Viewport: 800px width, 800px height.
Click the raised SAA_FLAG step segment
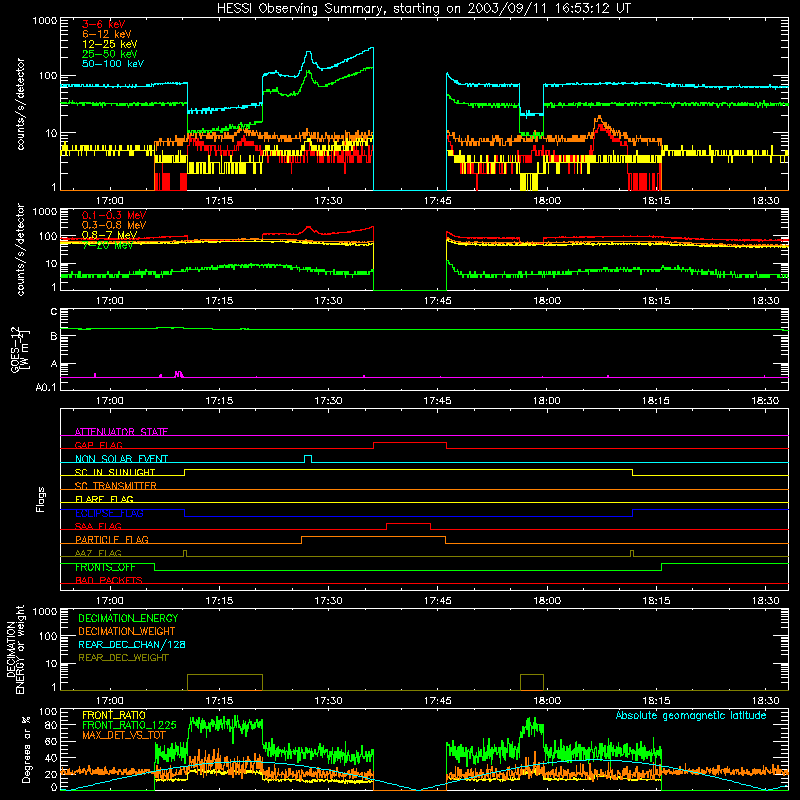pyautogui.click(x=409, y=524)
